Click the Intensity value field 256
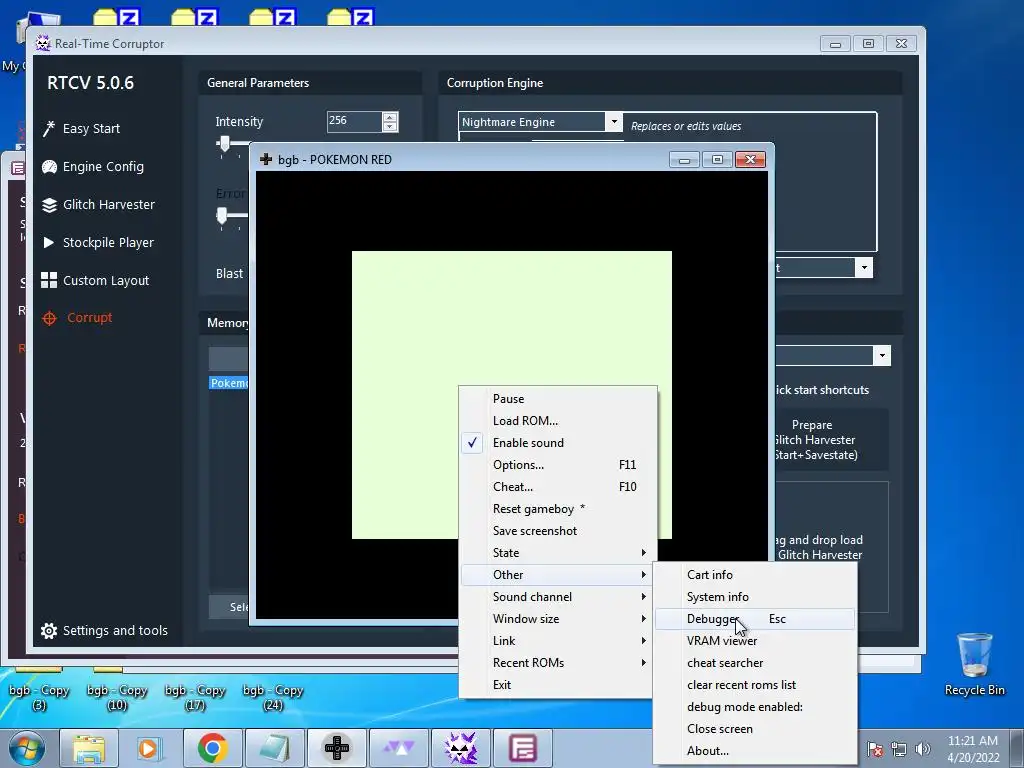The width and height of the screenshot is (1024, 768). (354, 121)
